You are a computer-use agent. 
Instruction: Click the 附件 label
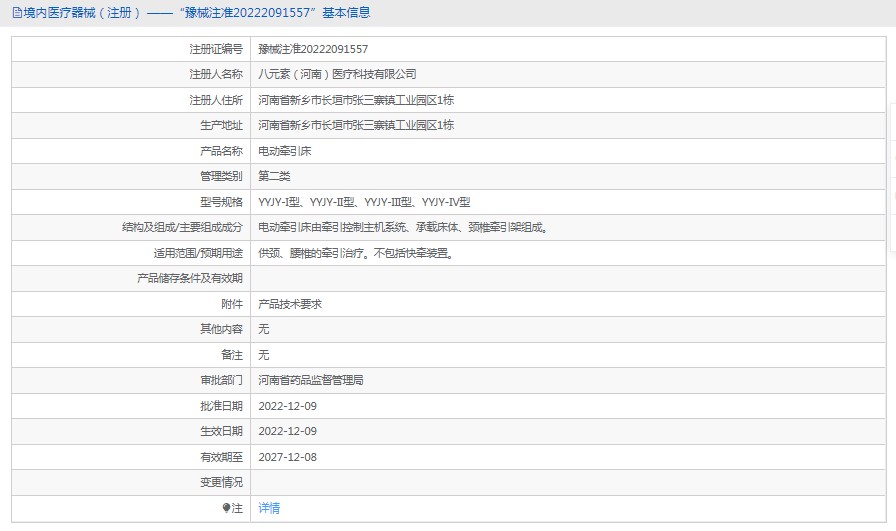click(232, 304)
